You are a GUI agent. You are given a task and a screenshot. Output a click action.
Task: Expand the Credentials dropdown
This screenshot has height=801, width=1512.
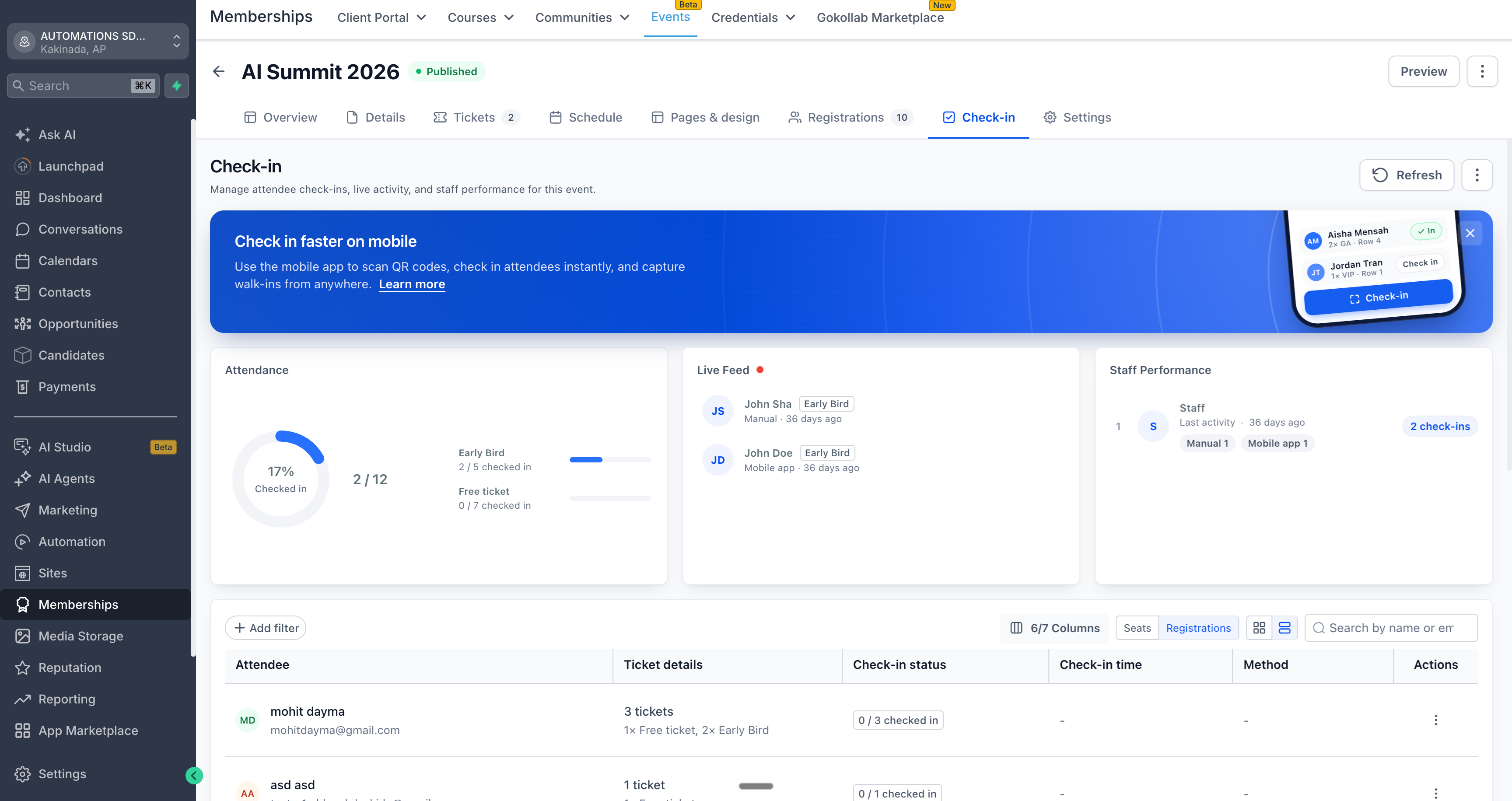tap(753, 17)
